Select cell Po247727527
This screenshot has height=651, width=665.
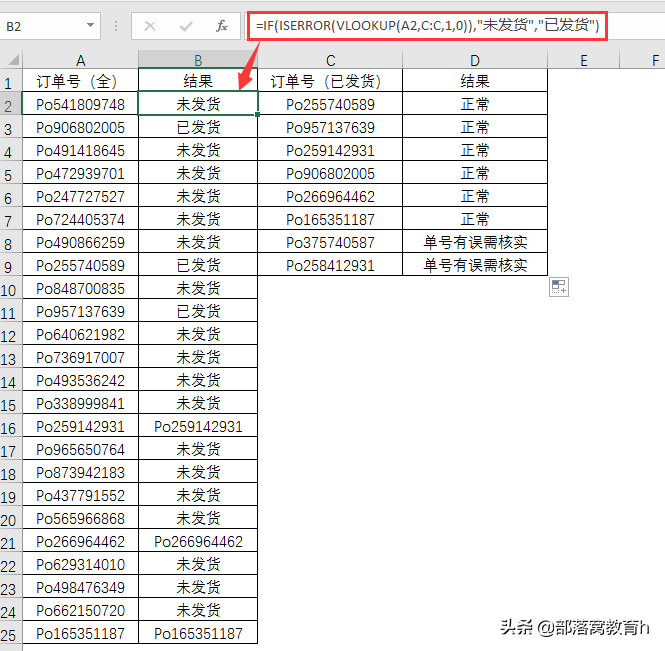(x=80, y=196)
